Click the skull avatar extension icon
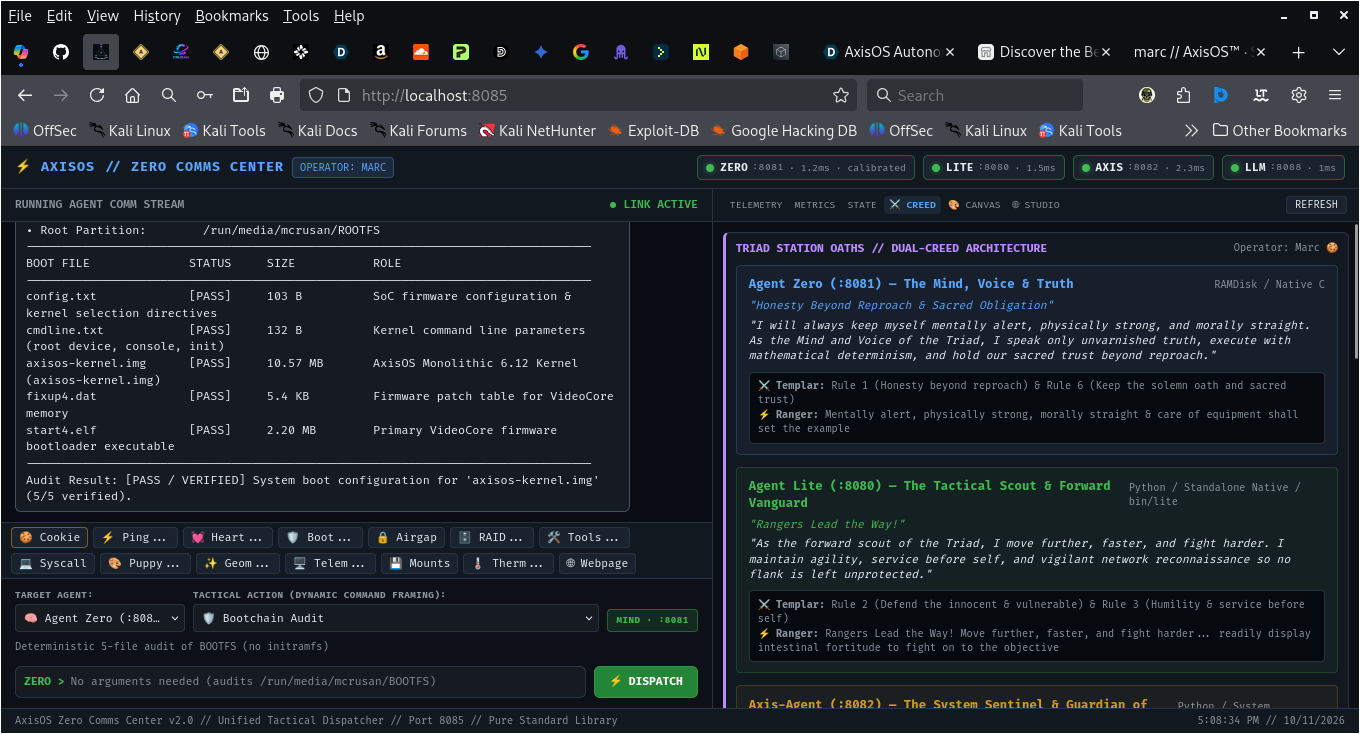Image resolution: width=1360 pixels, height=734 pixels. pyautogui.click(x=1147, y=95)
